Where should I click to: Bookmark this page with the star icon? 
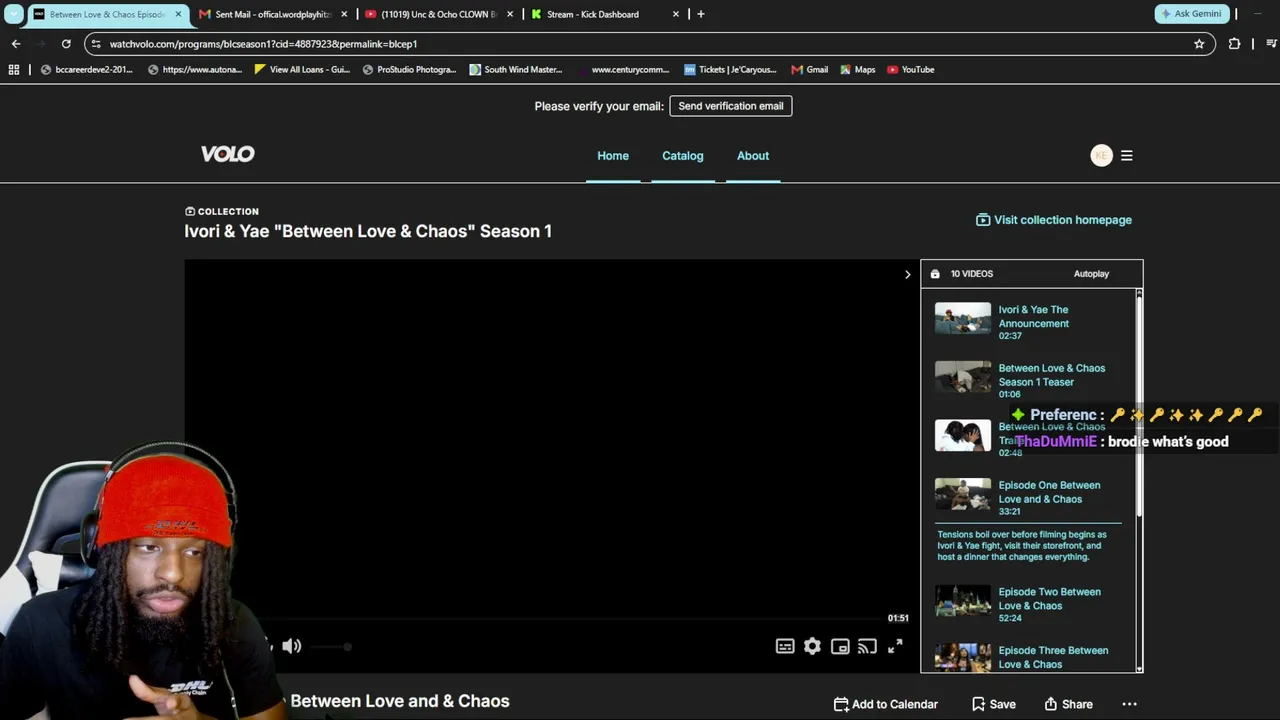[1199, 44]
